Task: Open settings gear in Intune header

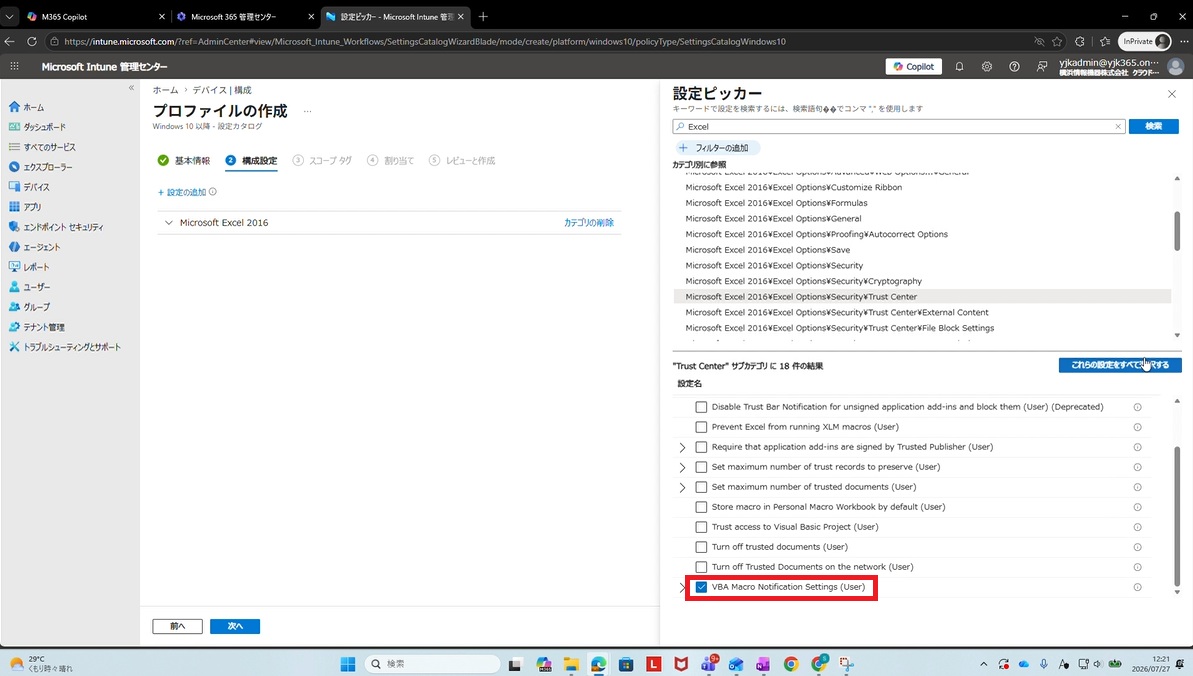Action: tap(987, 66)
